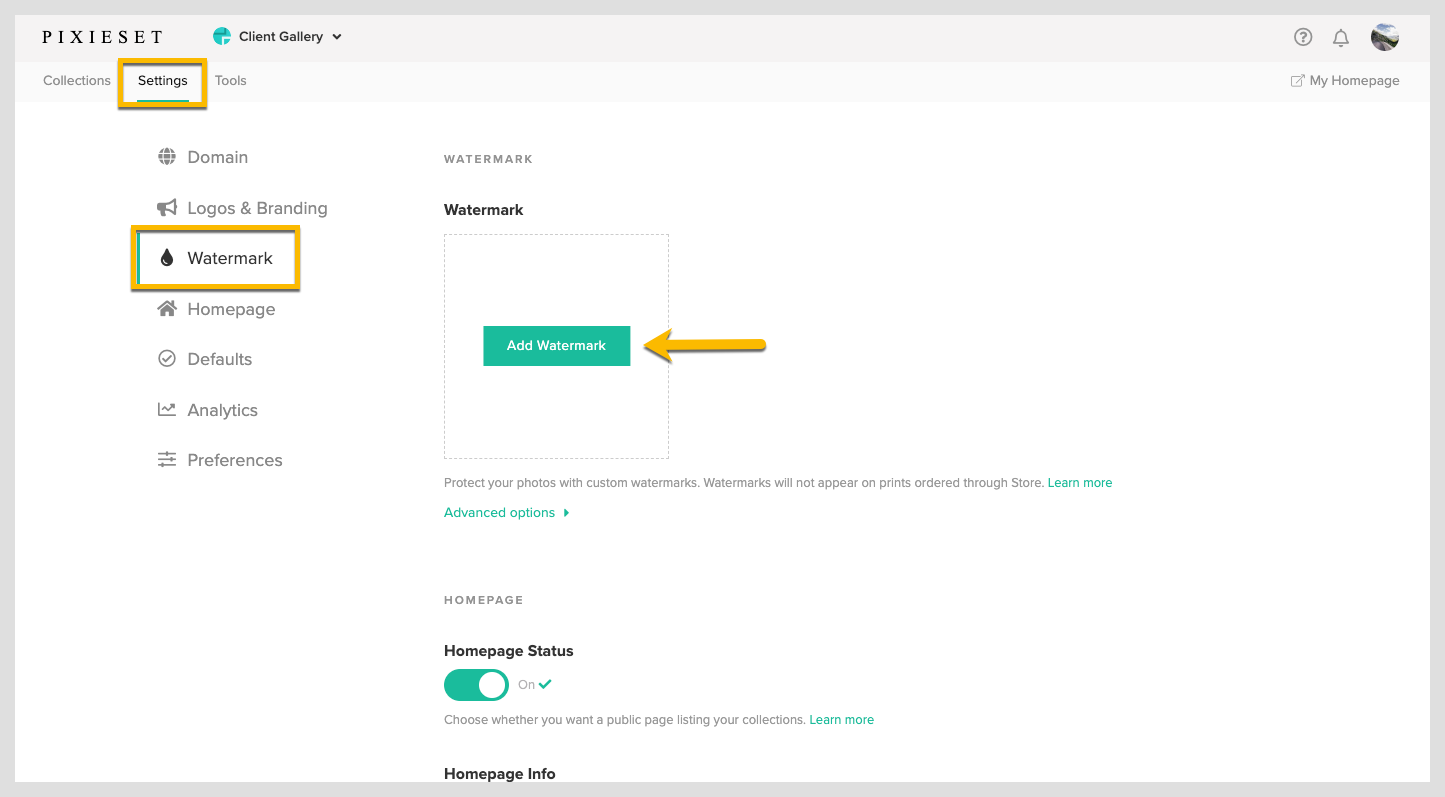Toggle the Homepage Status switch
This screenshot has width=1445, height=797.
pos(476,685)
